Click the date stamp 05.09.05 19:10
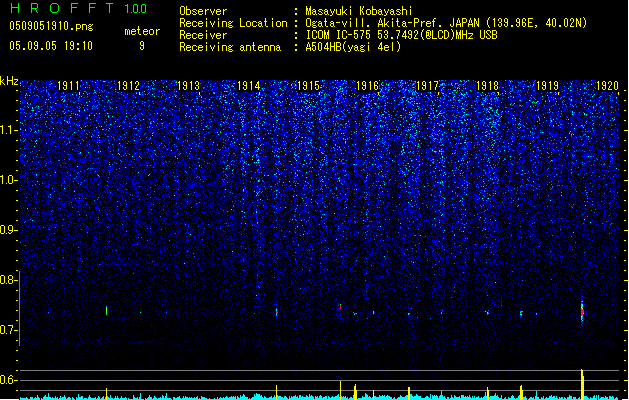629x400 pixels. point(51,46)
